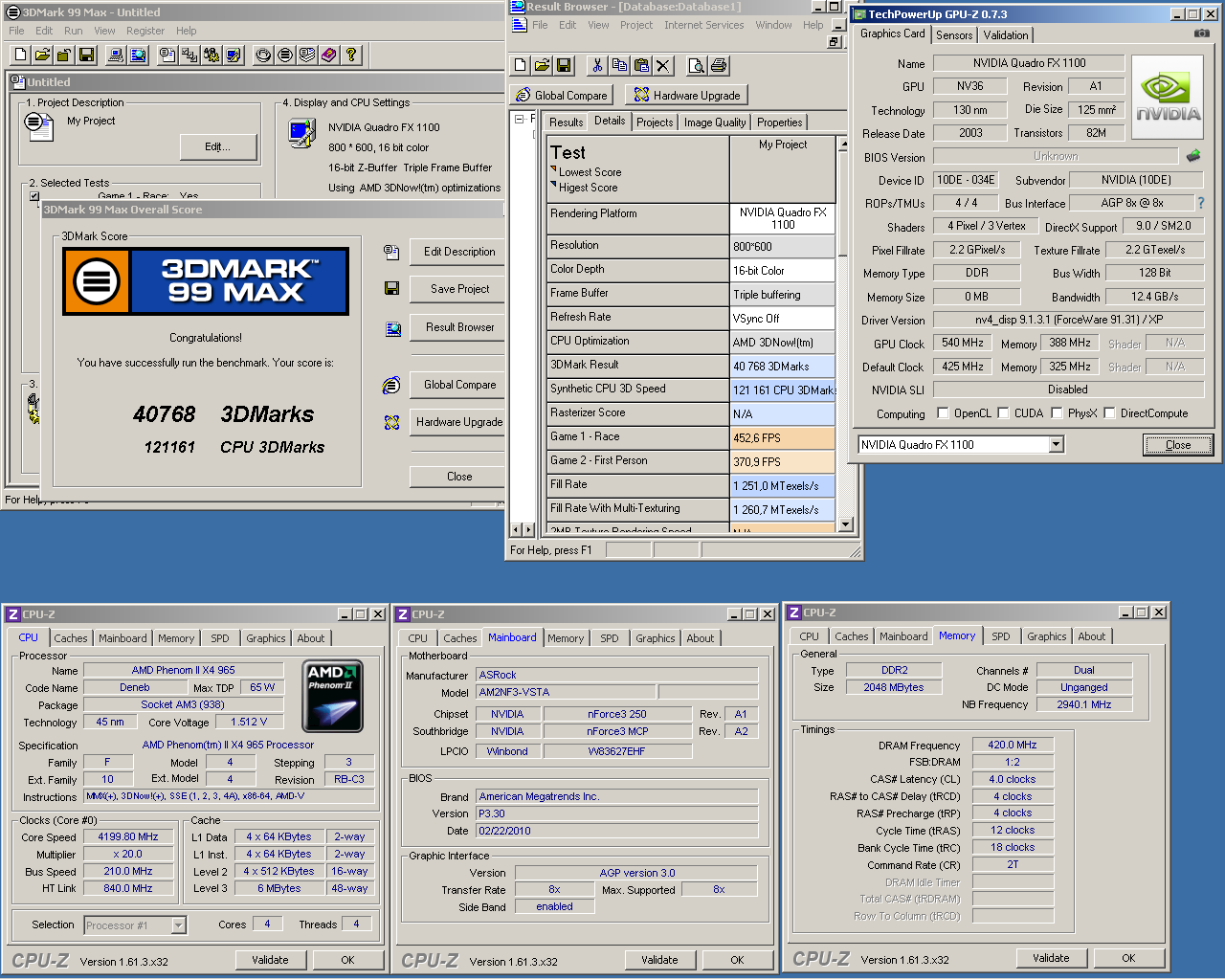This screenshot has height=980, width=1225.
Task: Click the Result Browser vertical scrollbar down arrow
Action: click(x=844, y=524)
